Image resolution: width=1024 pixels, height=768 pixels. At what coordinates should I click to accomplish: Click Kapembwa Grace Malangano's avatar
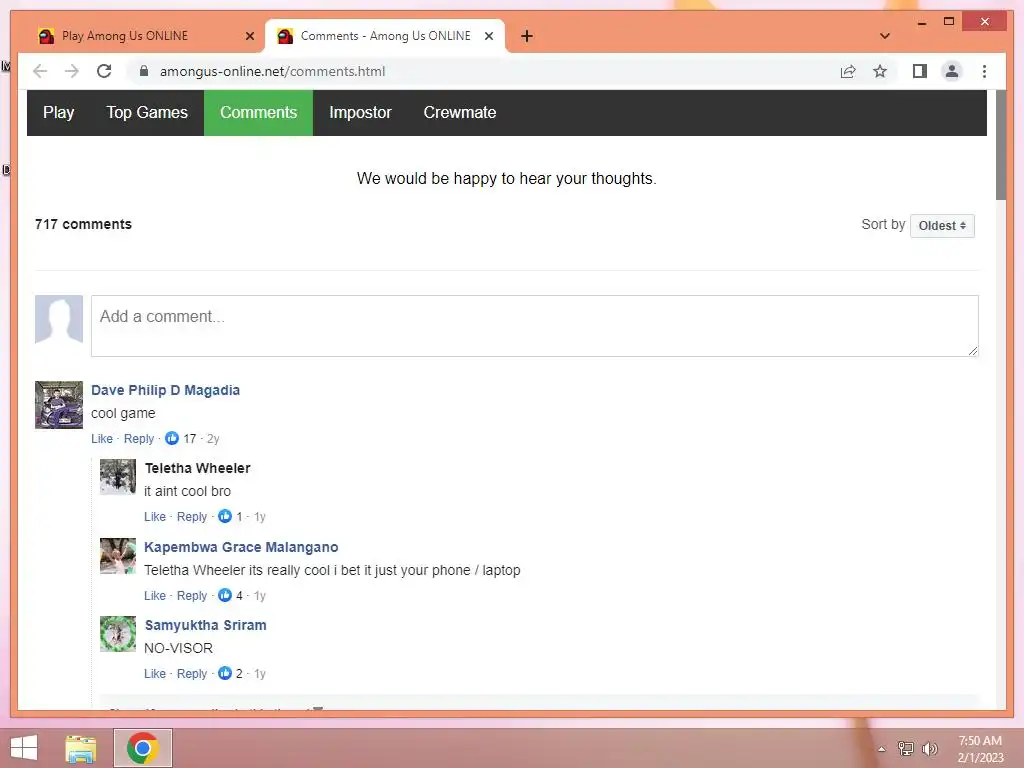tap(118, 556)
